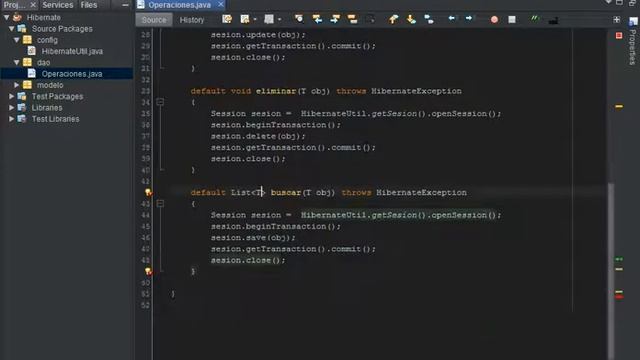Shift line right arrow icon
Image resolution: width=640 pixels, height=360 pixels.
pos(469,18)
